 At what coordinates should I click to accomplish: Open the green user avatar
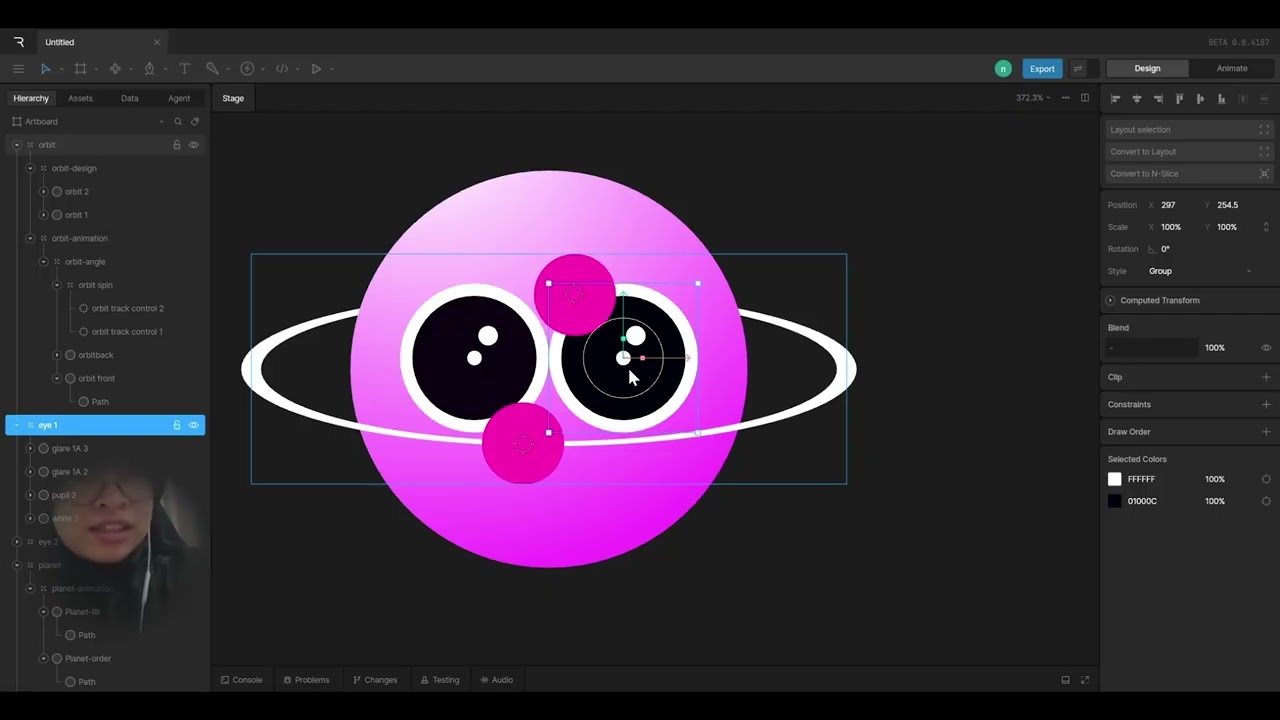click(x=1003, y=69)
